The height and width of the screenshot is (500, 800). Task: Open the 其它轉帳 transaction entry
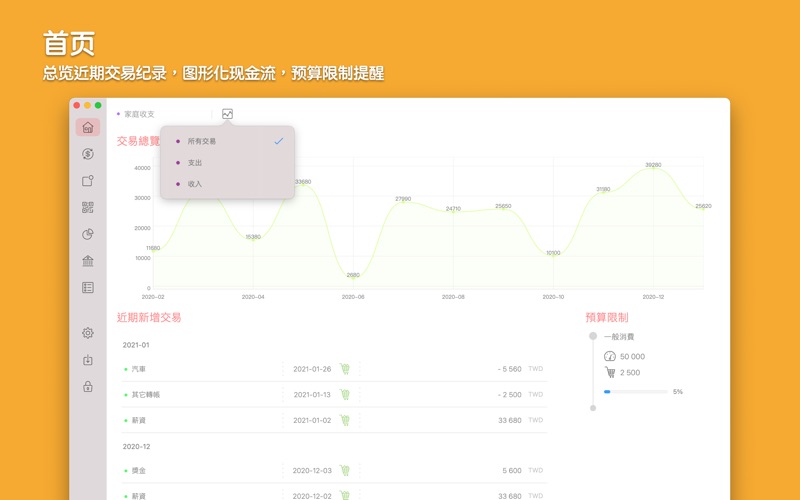click(x=200, y=394)
